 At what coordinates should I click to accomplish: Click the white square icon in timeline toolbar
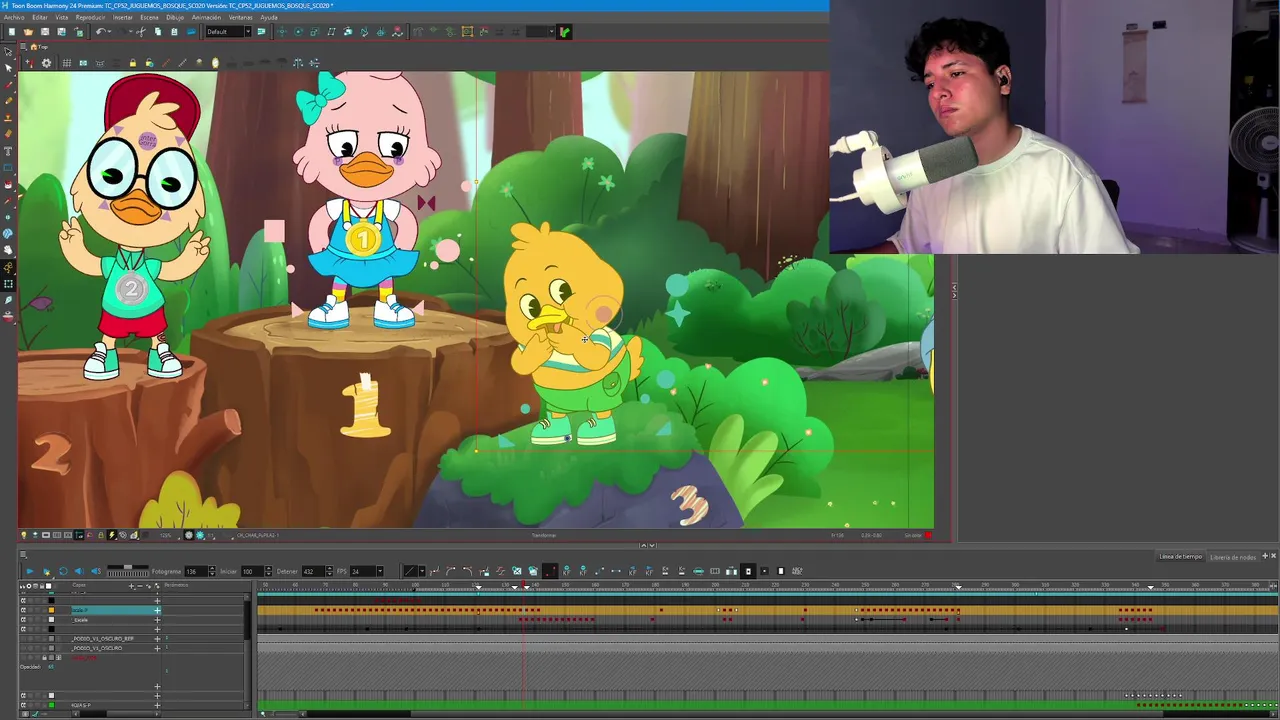(x=781, y=571)
